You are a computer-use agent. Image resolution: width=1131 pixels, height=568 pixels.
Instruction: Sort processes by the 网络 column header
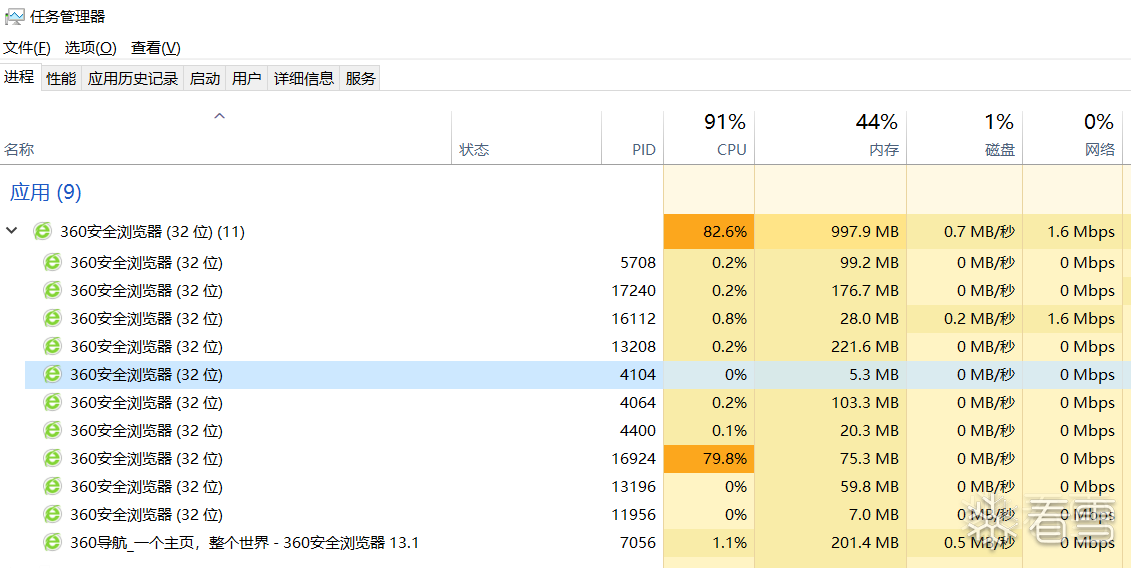tap(1073, 137)
